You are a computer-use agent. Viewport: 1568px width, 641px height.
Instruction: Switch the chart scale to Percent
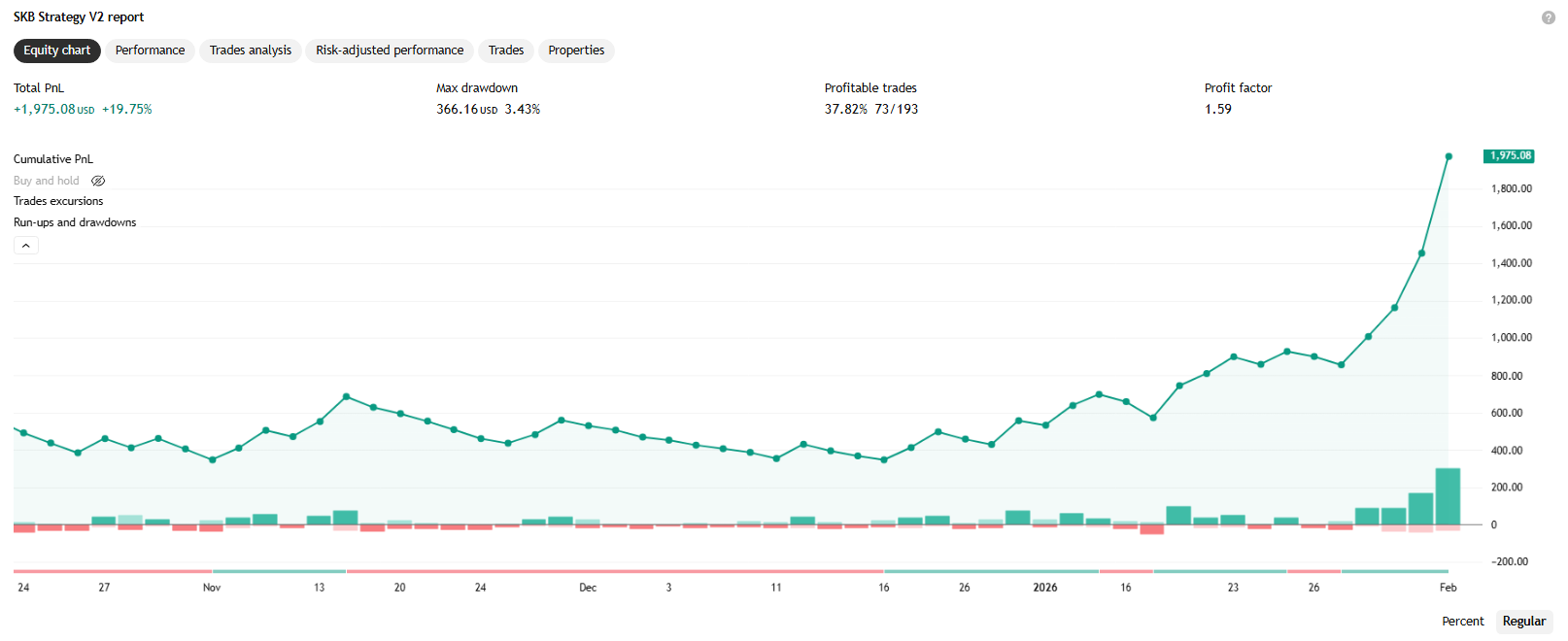(1463, 622)
